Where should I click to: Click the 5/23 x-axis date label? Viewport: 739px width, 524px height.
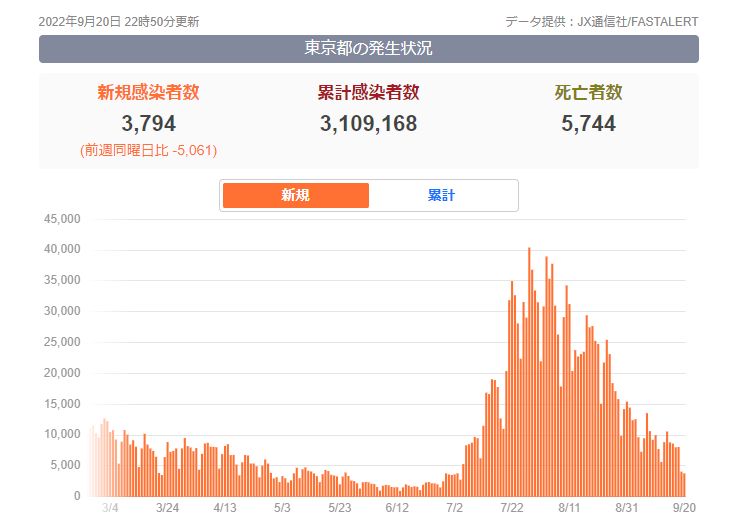pyautogui.click(x=340, y=508)
